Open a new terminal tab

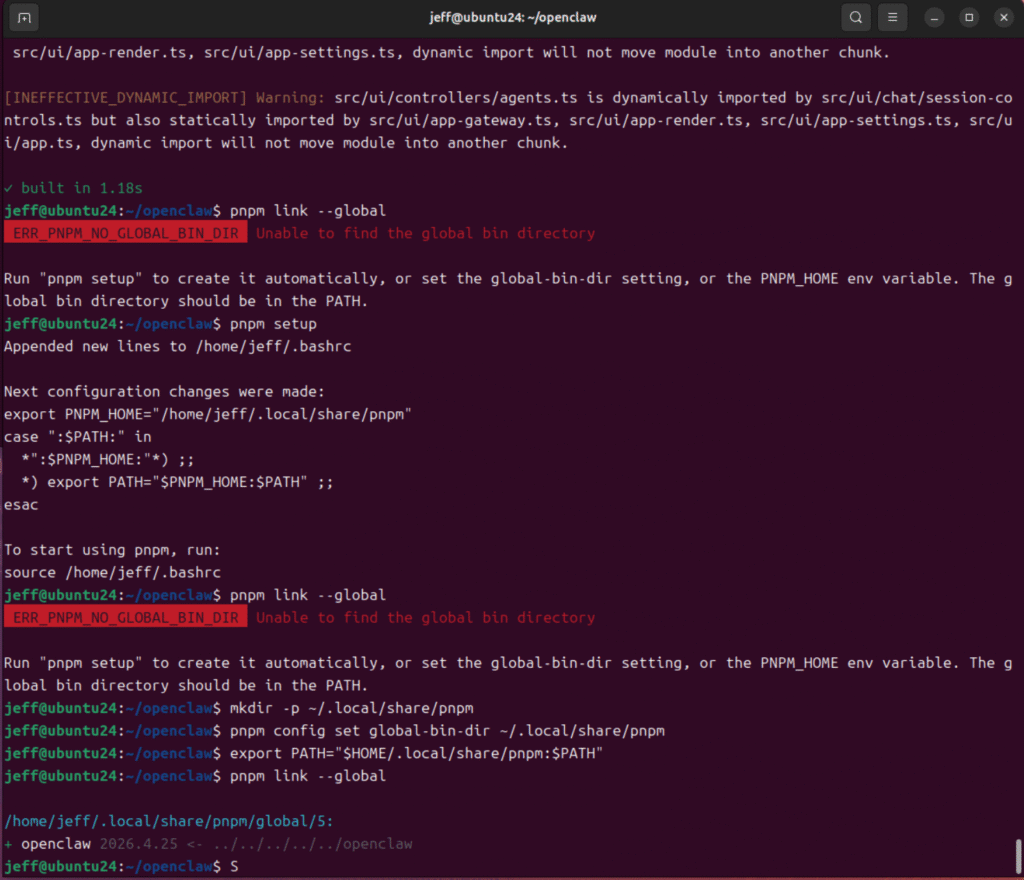[25, 17]
